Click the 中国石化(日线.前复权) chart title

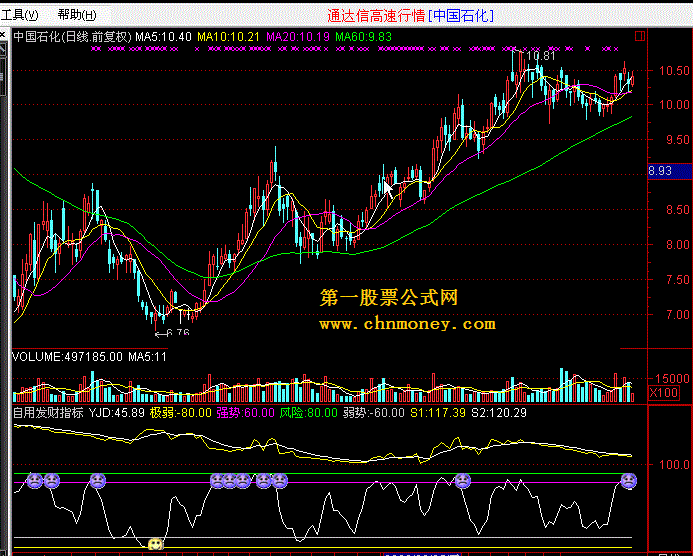73,37
